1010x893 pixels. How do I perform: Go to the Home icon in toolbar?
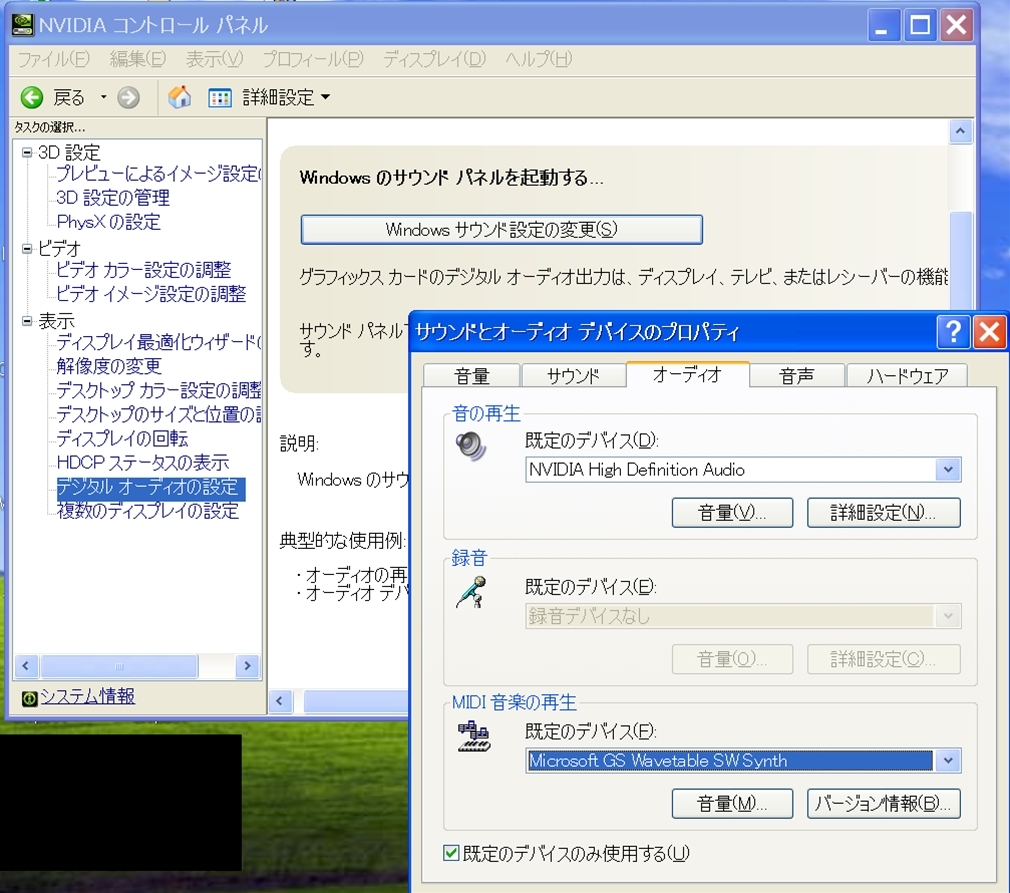tap(180, 97)
